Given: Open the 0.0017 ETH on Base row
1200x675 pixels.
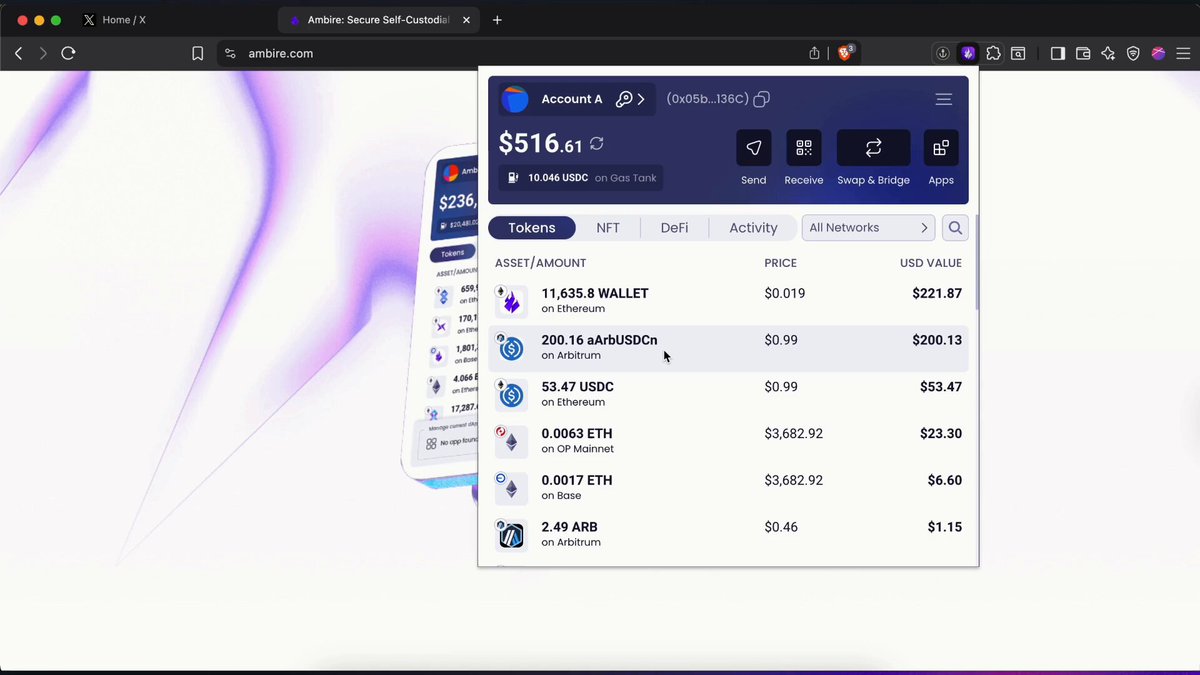Looking at the screenshot, I should [728, 488].
